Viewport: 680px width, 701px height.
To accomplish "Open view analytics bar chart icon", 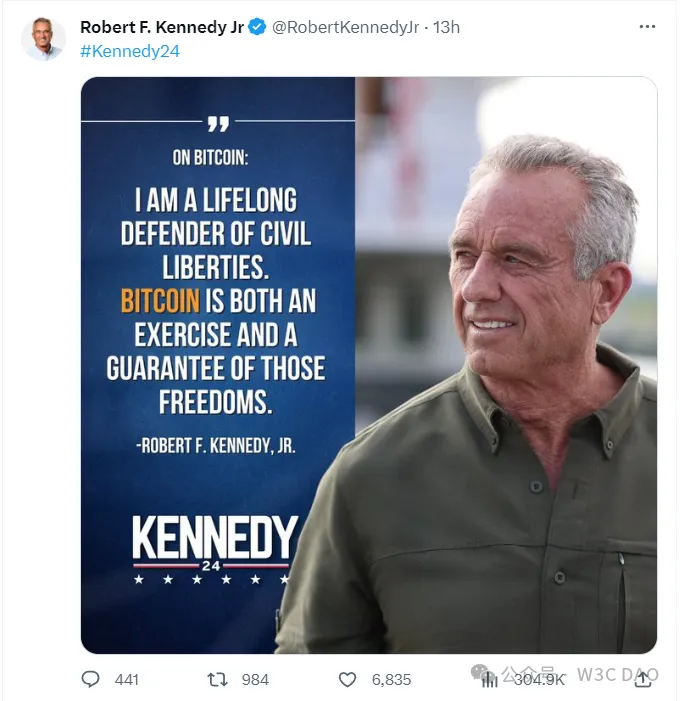I will pyautogui.click(x=490, y=679).
